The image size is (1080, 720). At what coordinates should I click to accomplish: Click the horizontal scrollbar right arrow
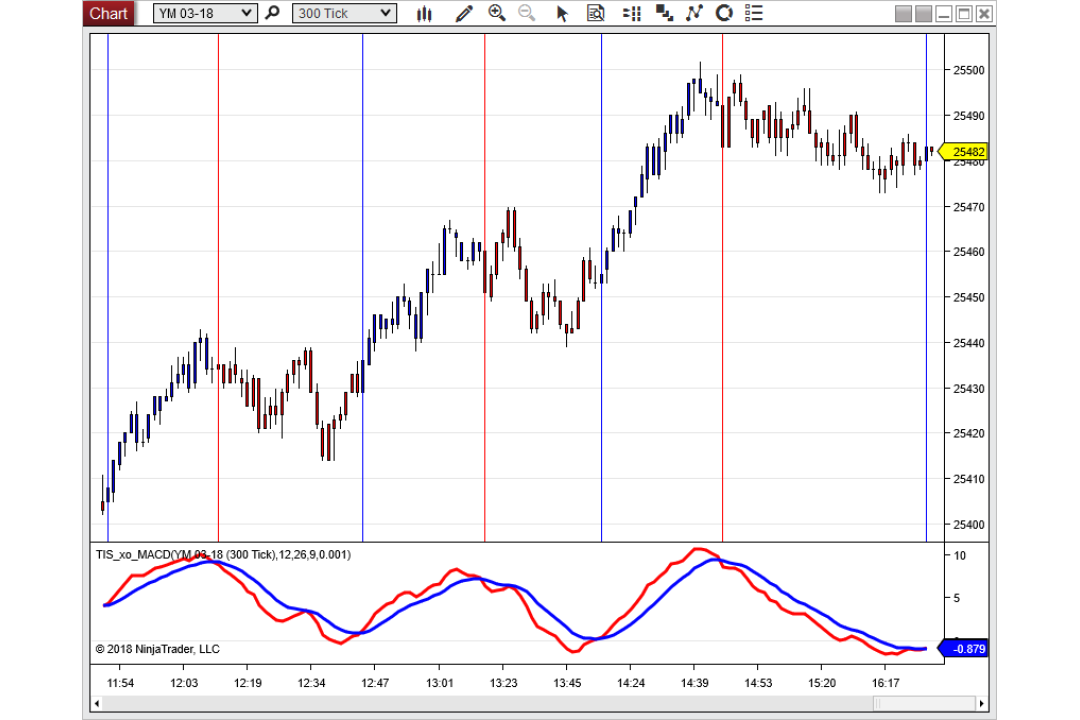click(x=982, y=703)
